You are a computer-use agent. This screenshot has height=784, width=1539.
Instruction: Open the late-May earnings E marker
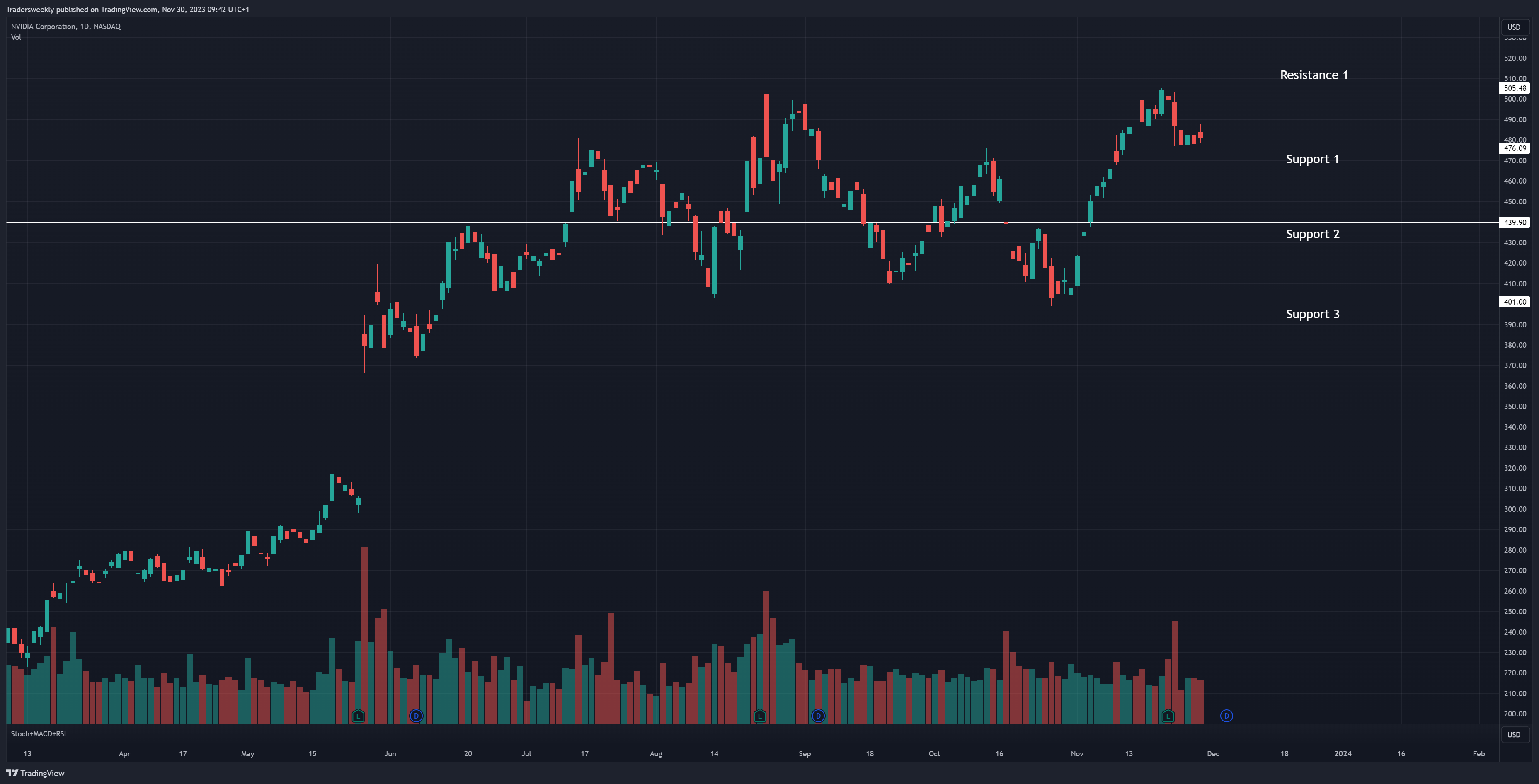(358, 715)
